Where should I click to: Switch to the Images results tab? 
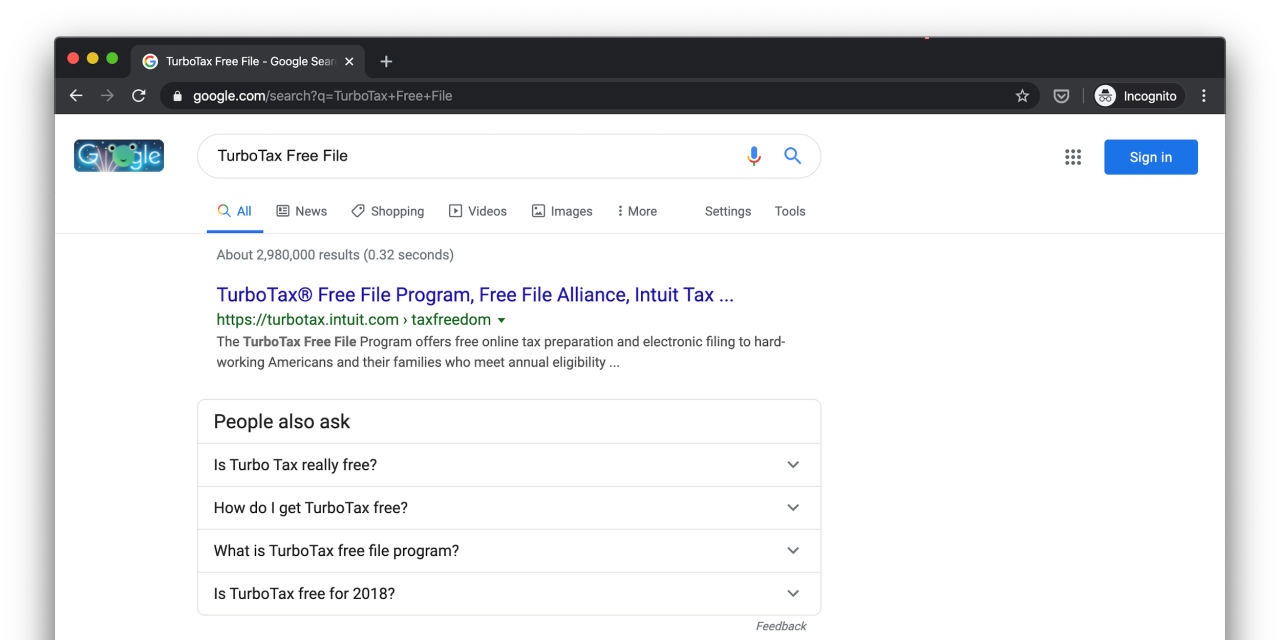tap(562, 211)
